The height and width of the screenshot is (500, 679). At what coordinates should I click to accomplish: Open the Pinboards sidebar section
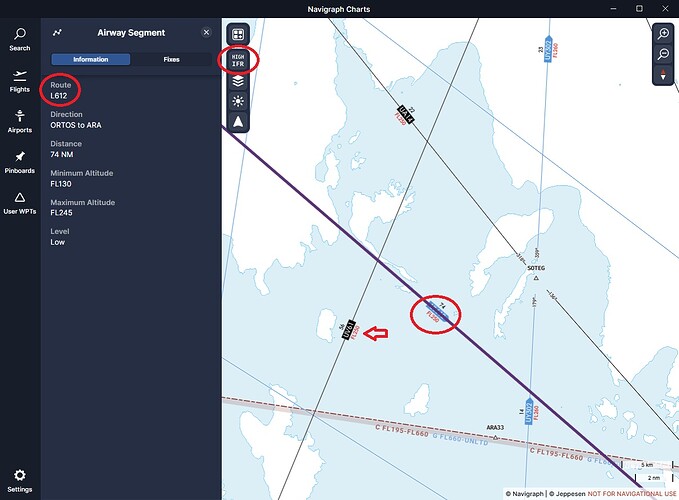(x=20, y=162)
